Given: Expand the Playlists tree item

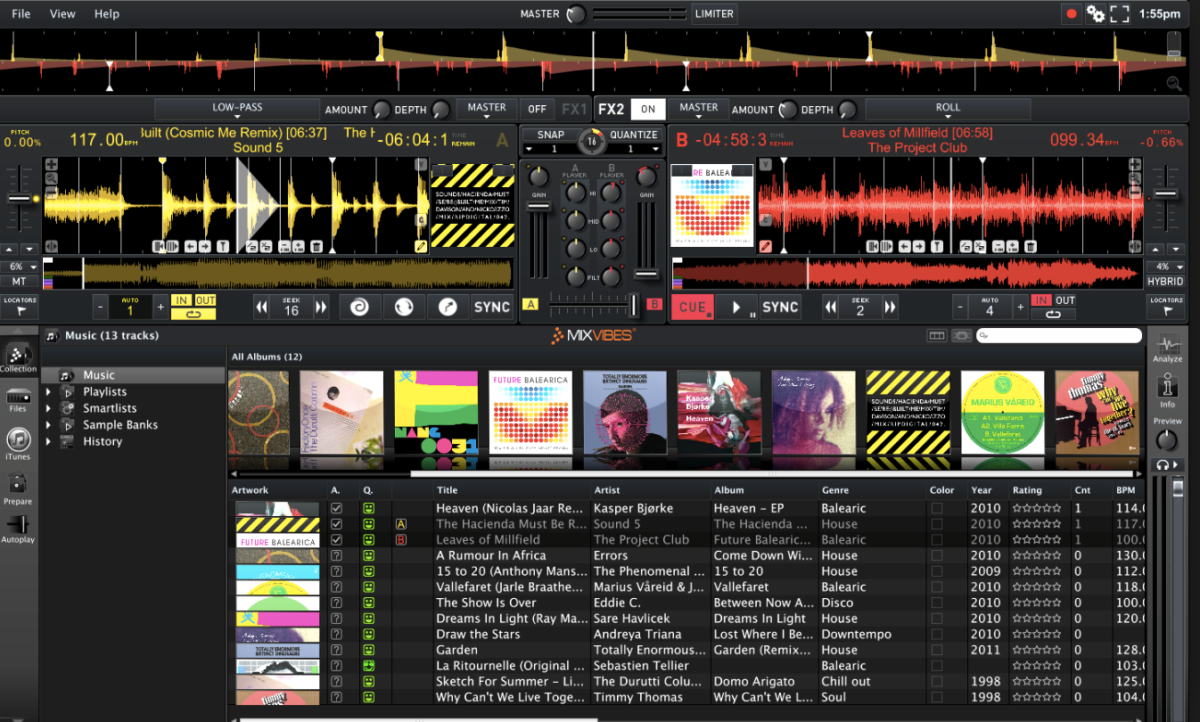Looking at the screenshot, I should click(x=48, y=392).
